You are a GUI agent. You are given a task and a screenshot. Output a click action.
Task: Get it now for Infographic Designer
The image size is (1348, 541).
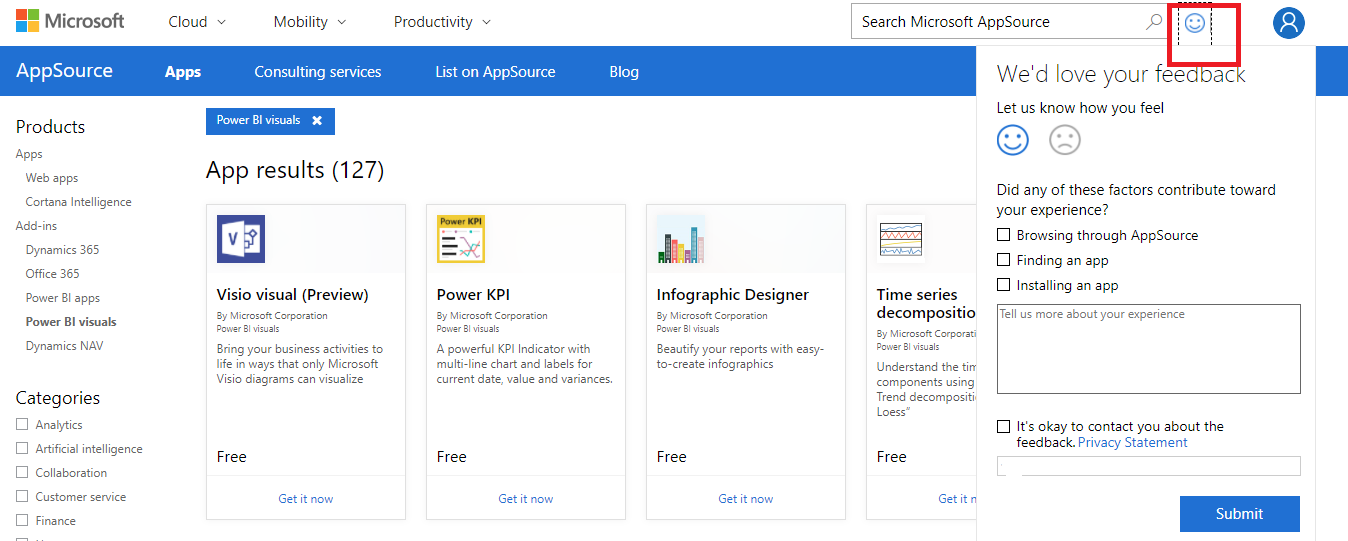point(746,498)
